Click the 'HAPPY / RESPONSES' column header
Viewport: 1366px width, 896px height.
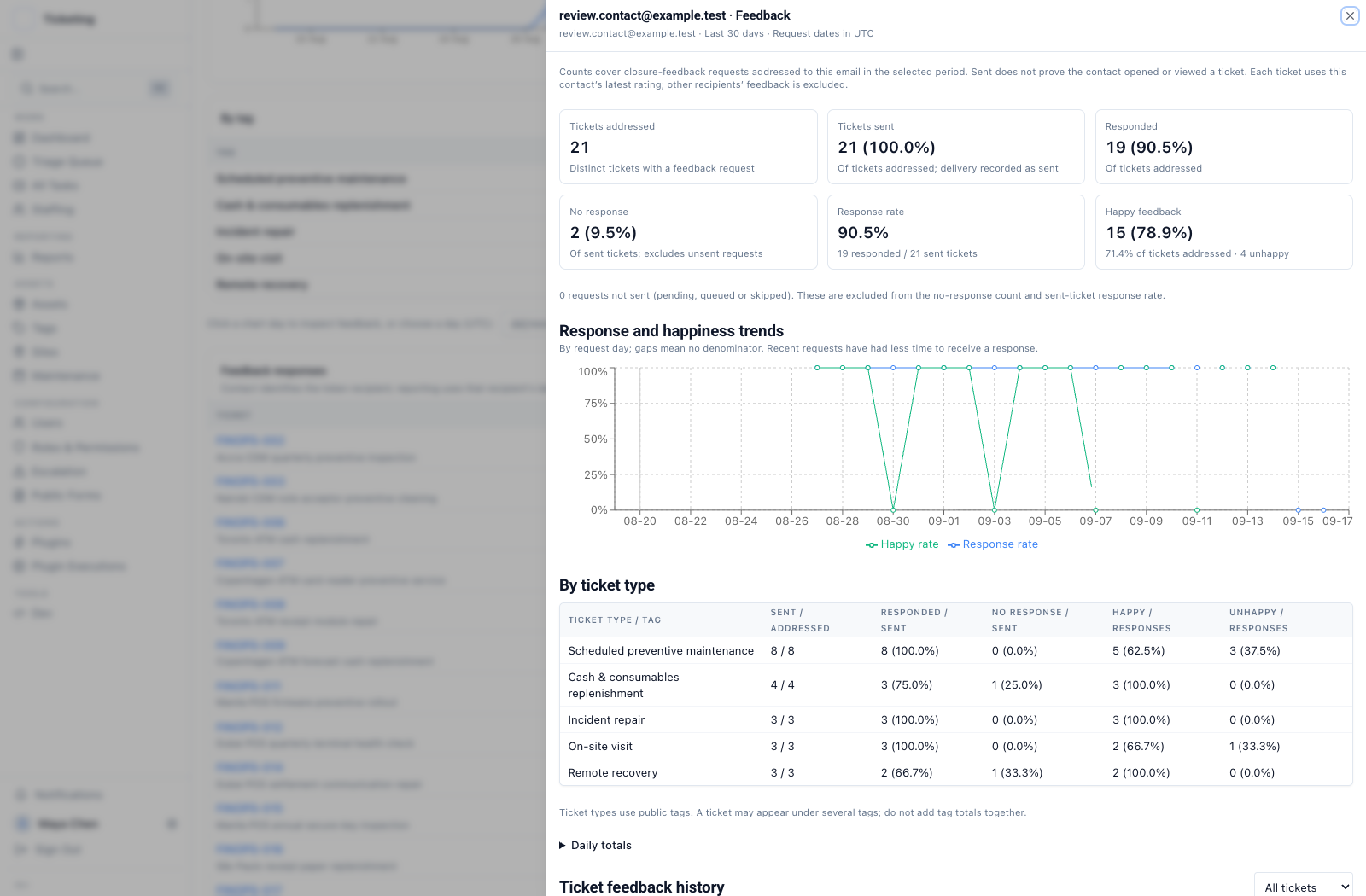[1141, 620]
